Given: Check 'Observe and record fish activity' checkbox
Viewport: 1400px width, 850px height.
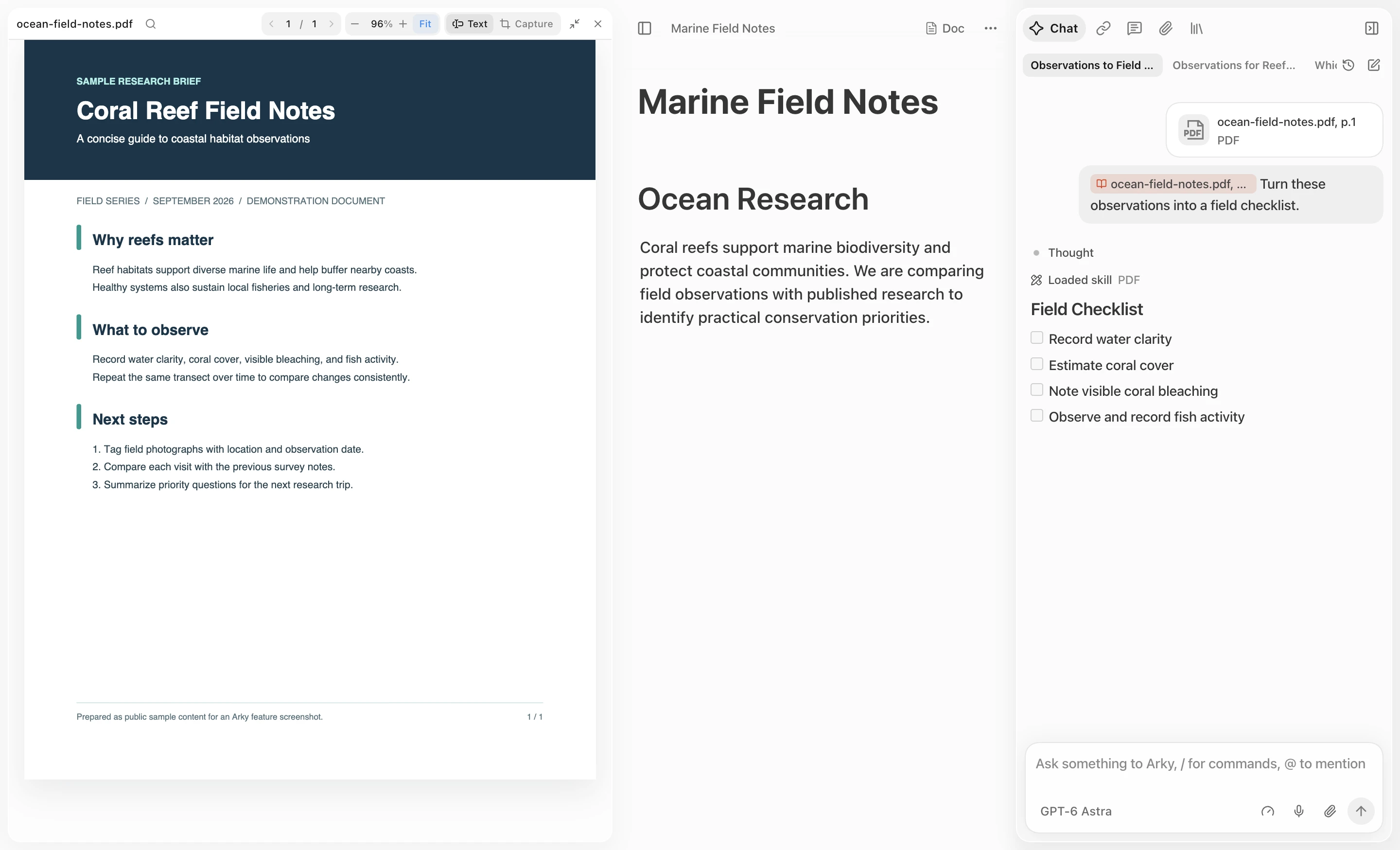Looking at the screenshot, I should (x=1037, y=416).
